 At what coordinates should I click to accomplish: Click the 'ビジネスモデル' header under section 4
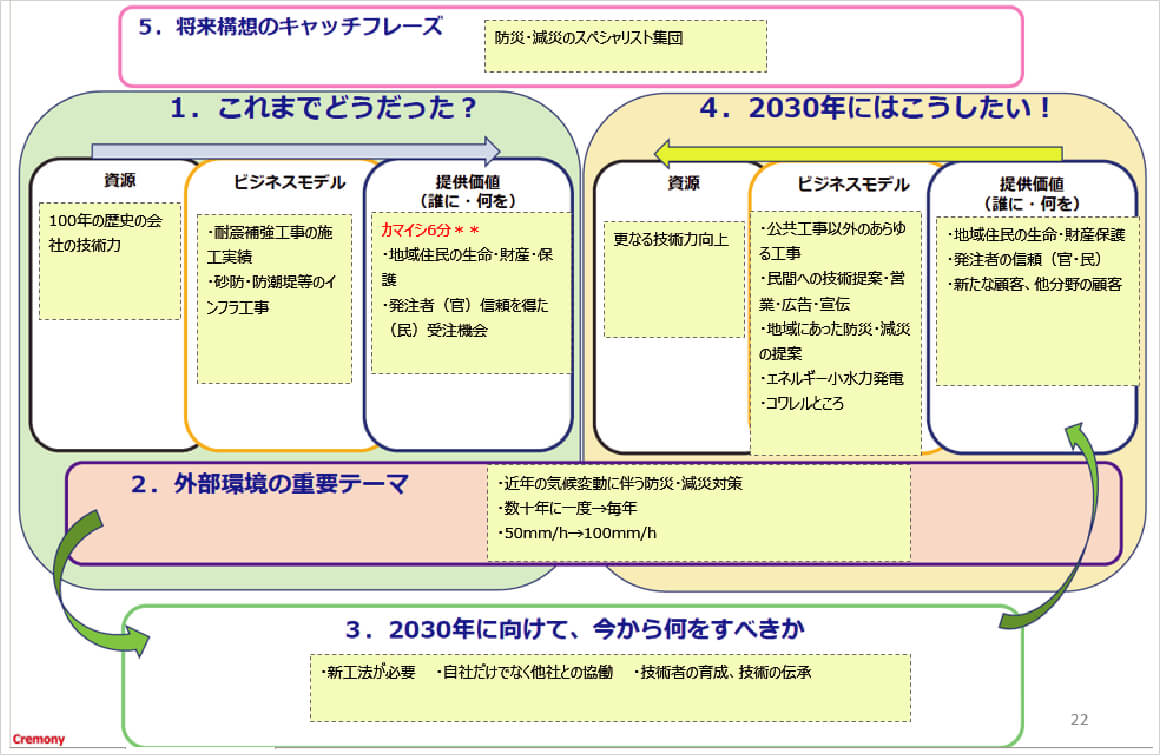[x=853, y=184]
